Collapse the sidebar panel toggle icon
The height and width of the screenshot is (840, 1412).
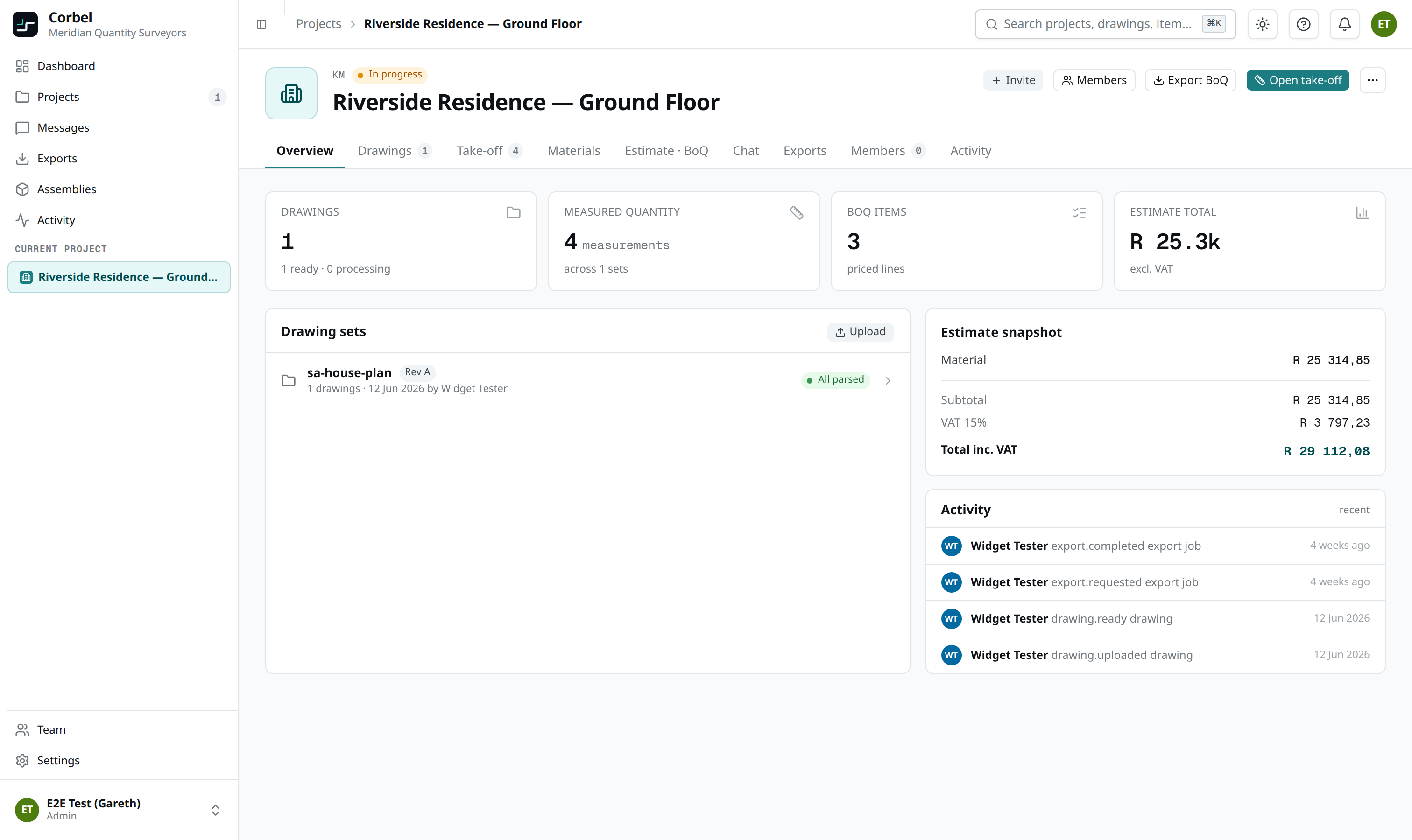click(x=261, y=24)
